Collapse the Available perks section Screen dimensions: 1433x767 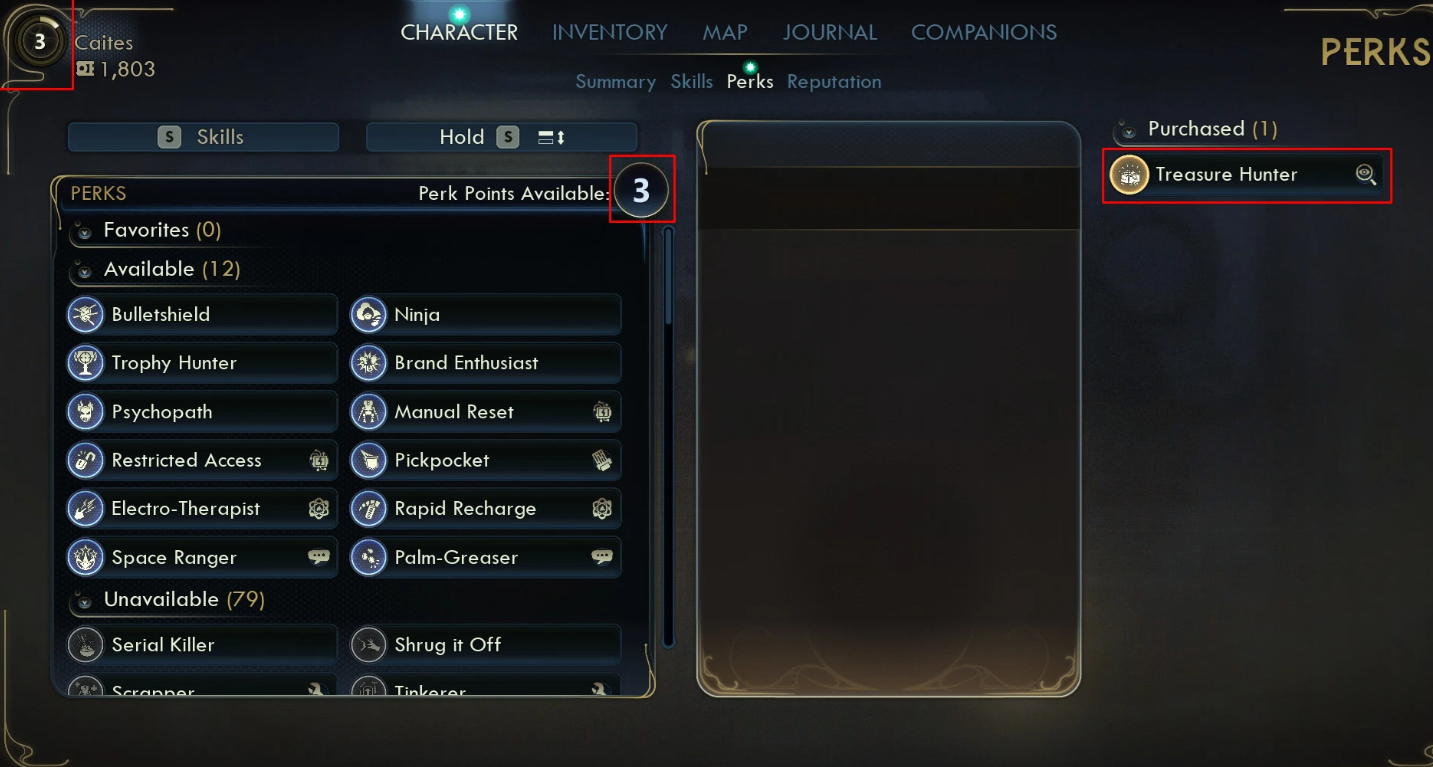84,271
